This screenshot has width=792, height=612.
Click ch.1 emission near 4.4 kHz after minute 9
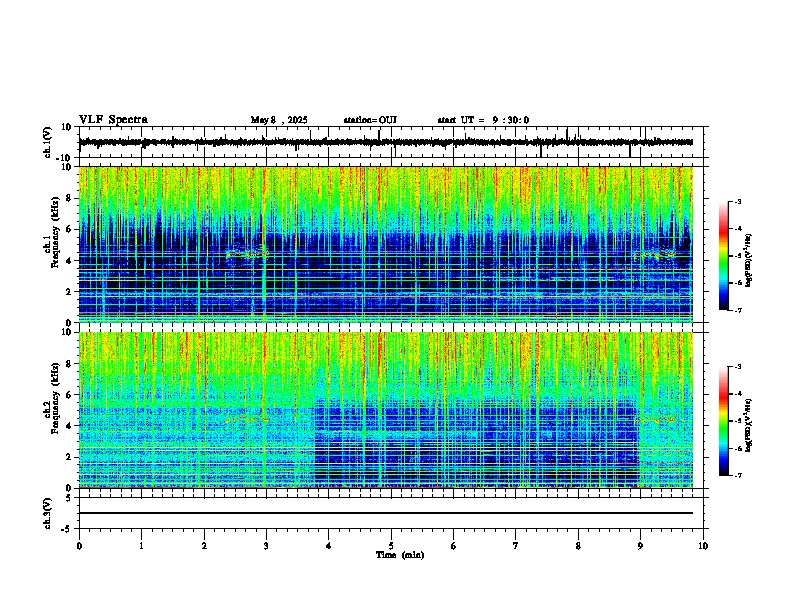655,255
